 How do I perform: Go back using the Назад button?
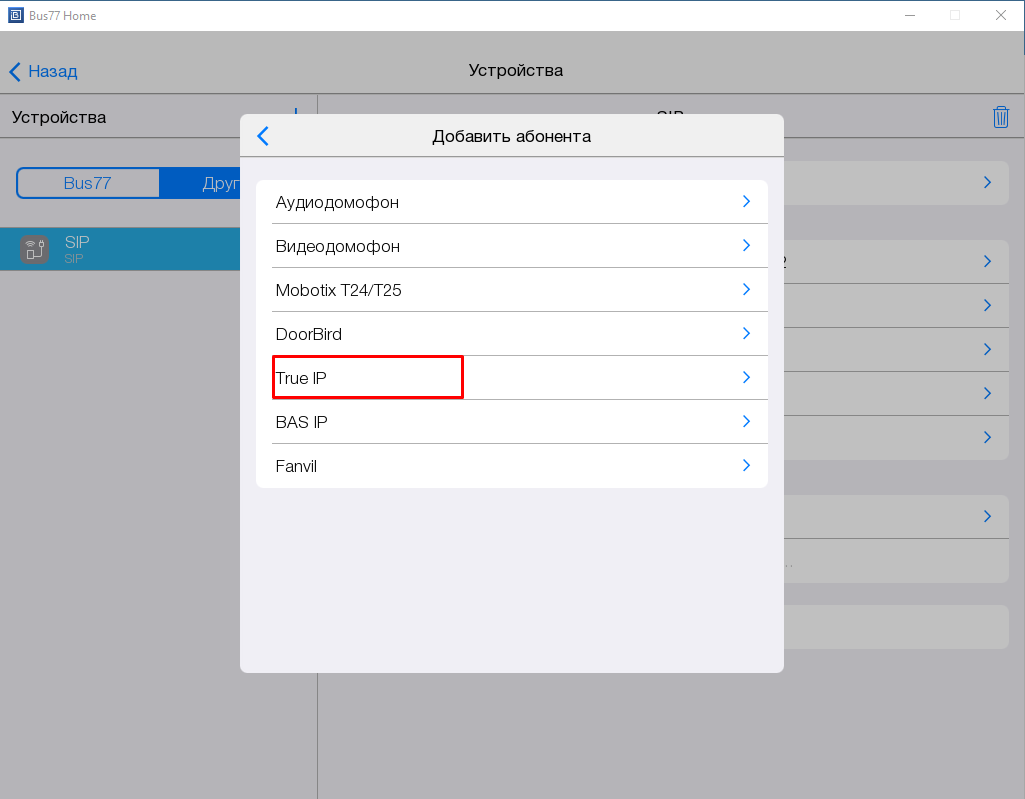43,71
